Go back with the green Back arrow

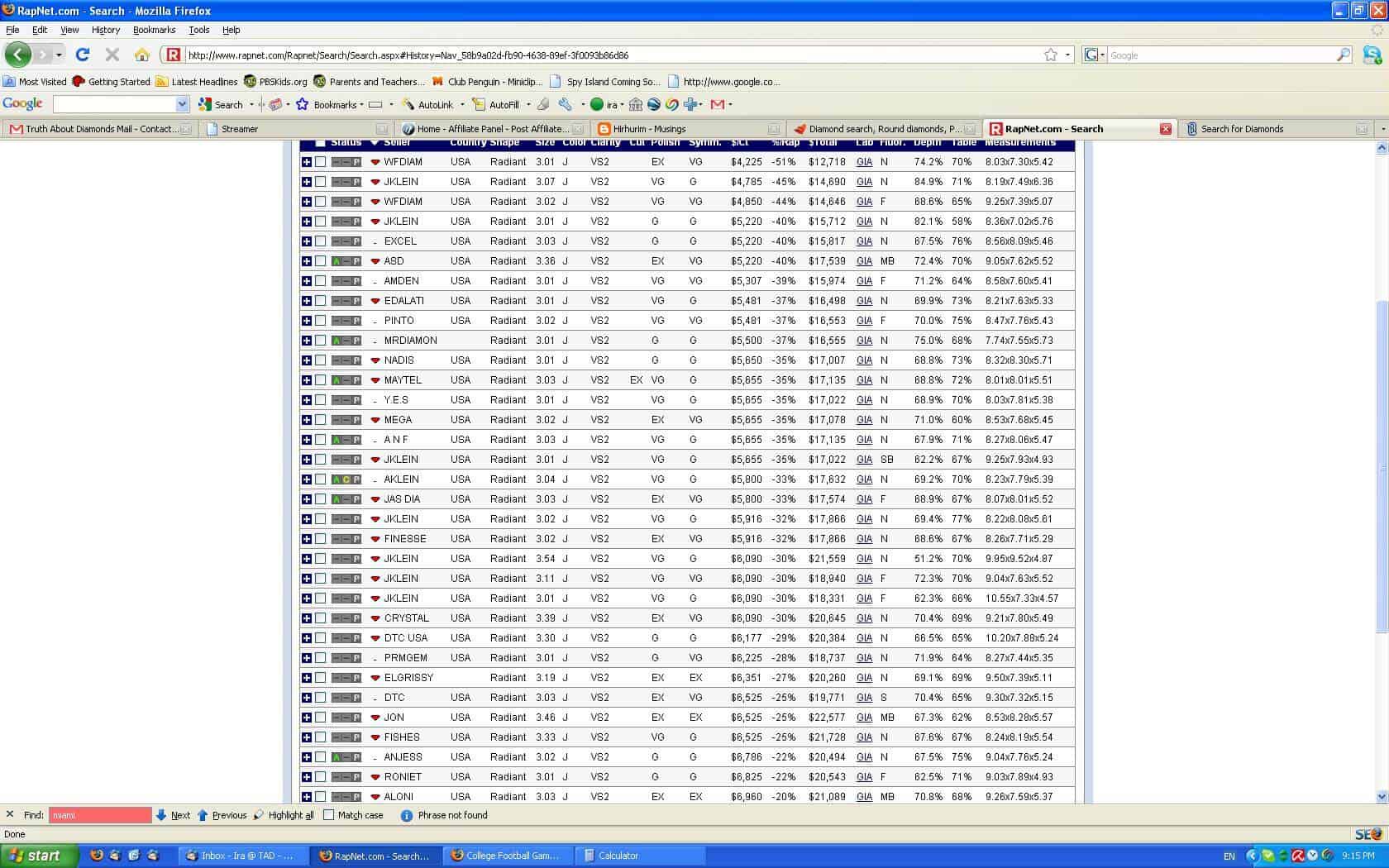pos(17,55)
